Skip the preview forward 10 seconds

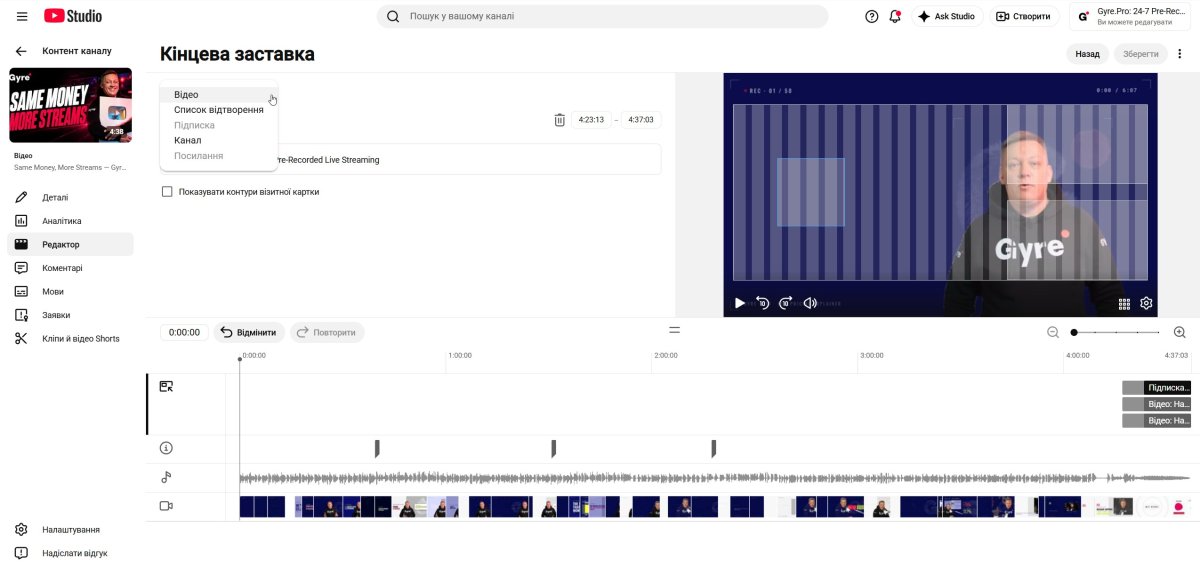[x=785, y=303]
